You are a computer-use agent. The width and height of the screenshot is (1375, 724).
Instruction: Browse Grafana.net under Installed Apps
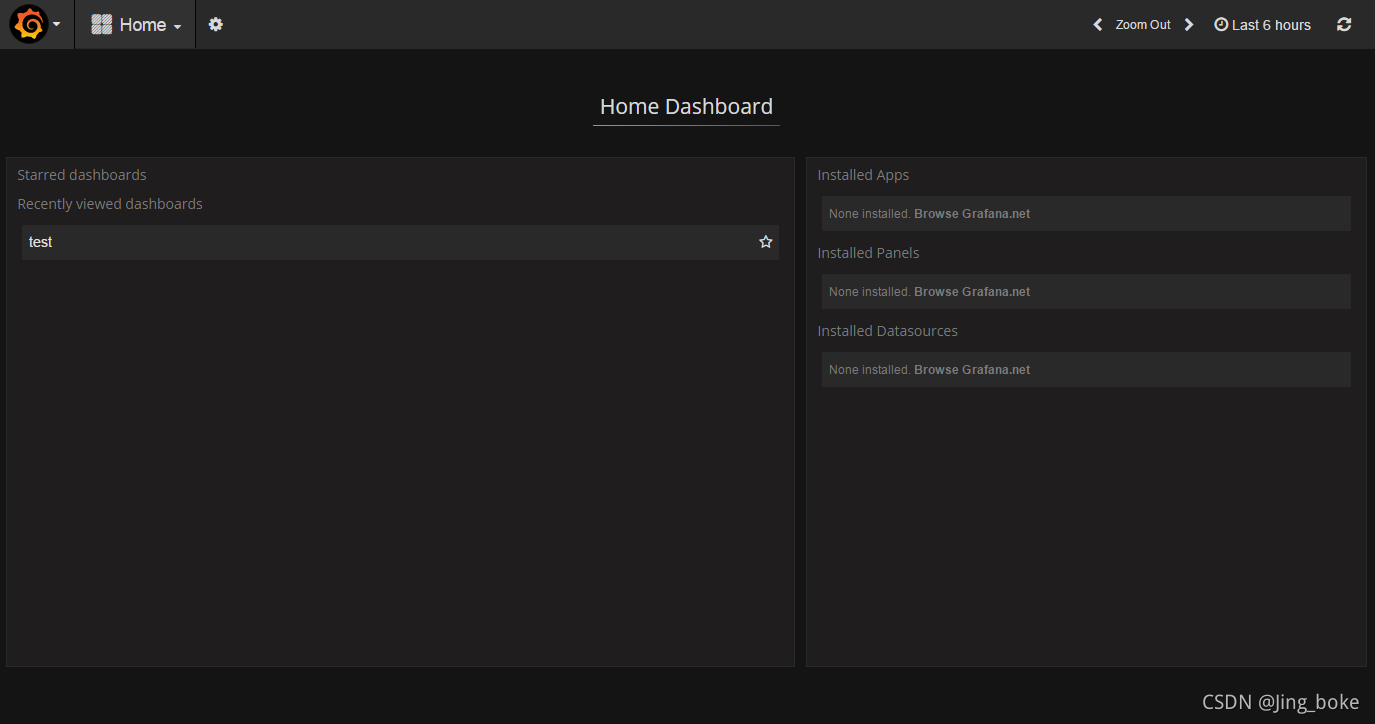click(972, 214)
